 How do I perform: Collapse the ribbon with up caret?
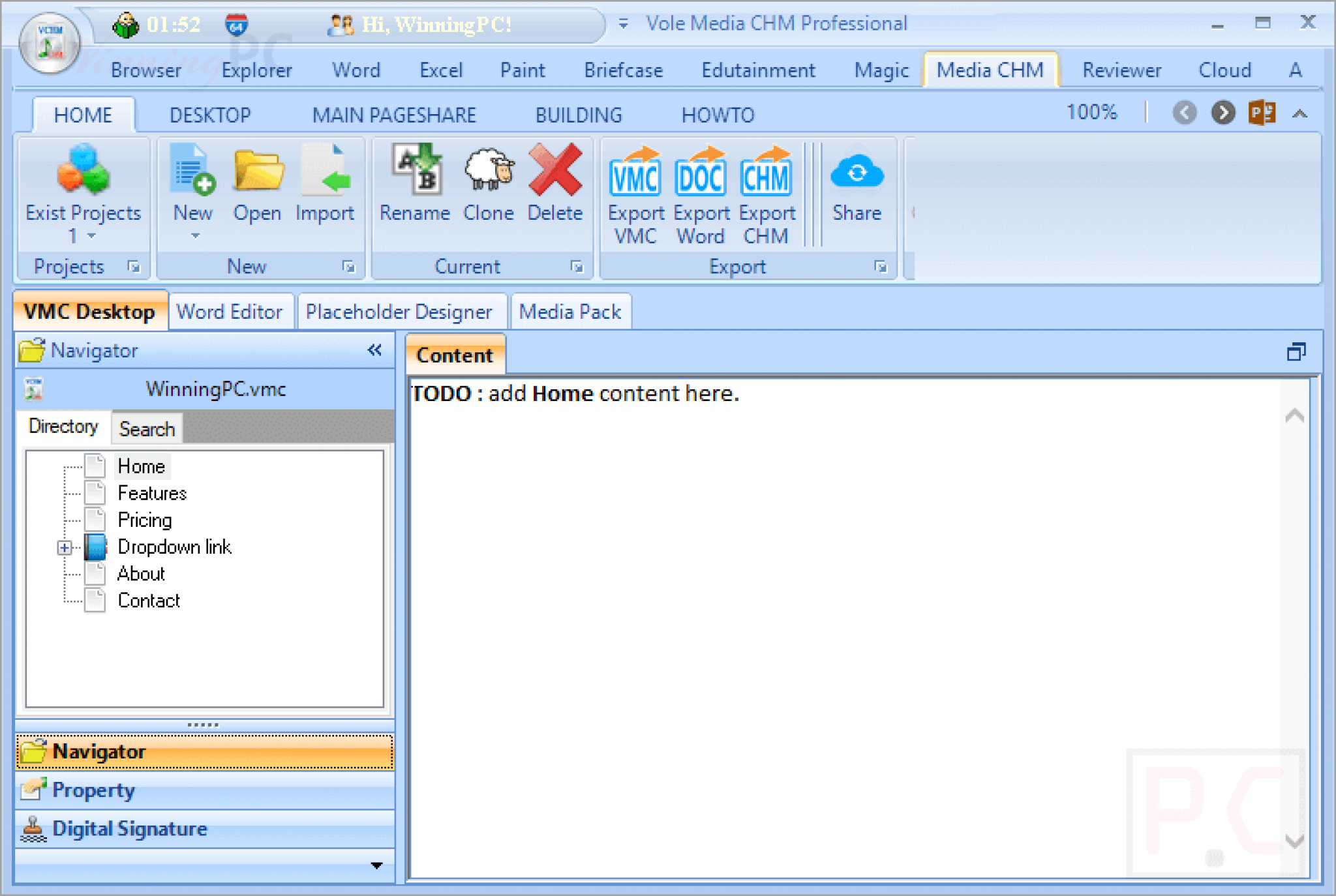pyautogui.click(x=1300, y=113)
